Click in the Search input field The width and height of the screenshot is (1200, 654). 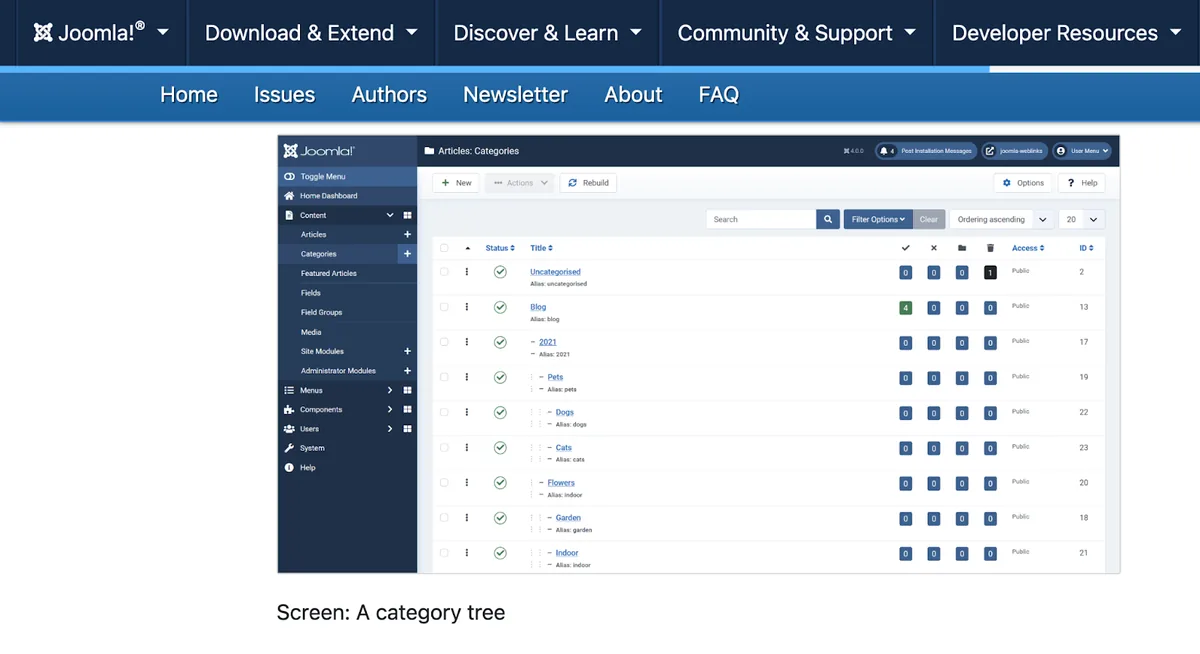(x=761, y=219)
